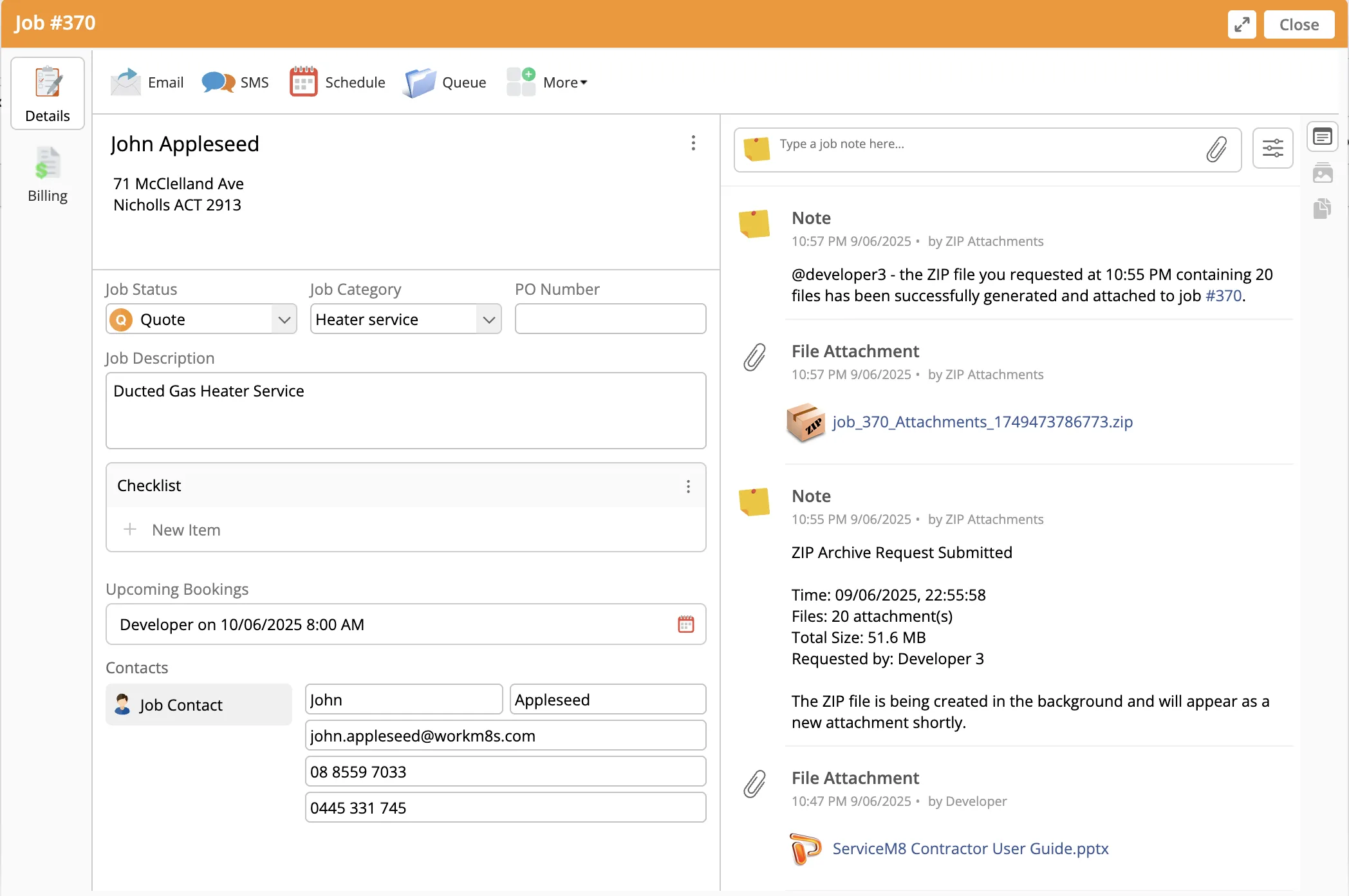Click the Job #370 title text
1349x896 pixels.
[x=55, y=23]
